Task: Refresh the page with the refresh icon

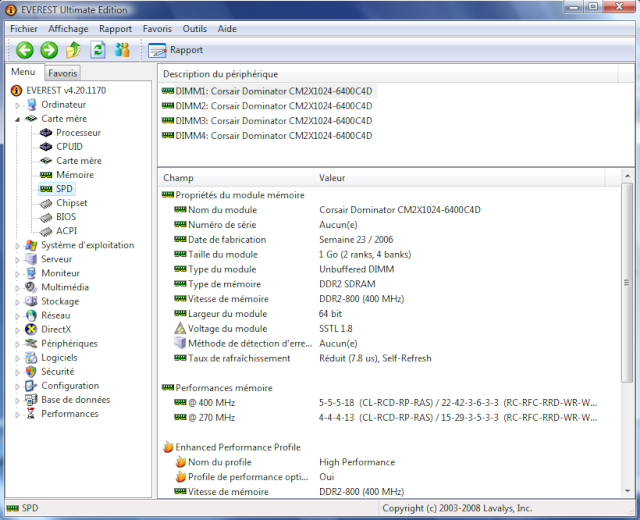Action: click(98, 50)
